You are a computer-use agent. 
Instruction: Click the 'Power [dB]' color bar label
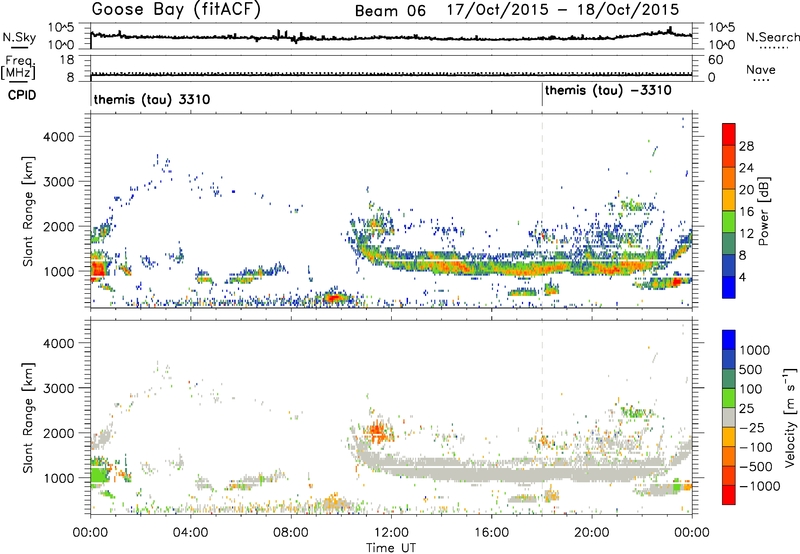coord(763,211)
